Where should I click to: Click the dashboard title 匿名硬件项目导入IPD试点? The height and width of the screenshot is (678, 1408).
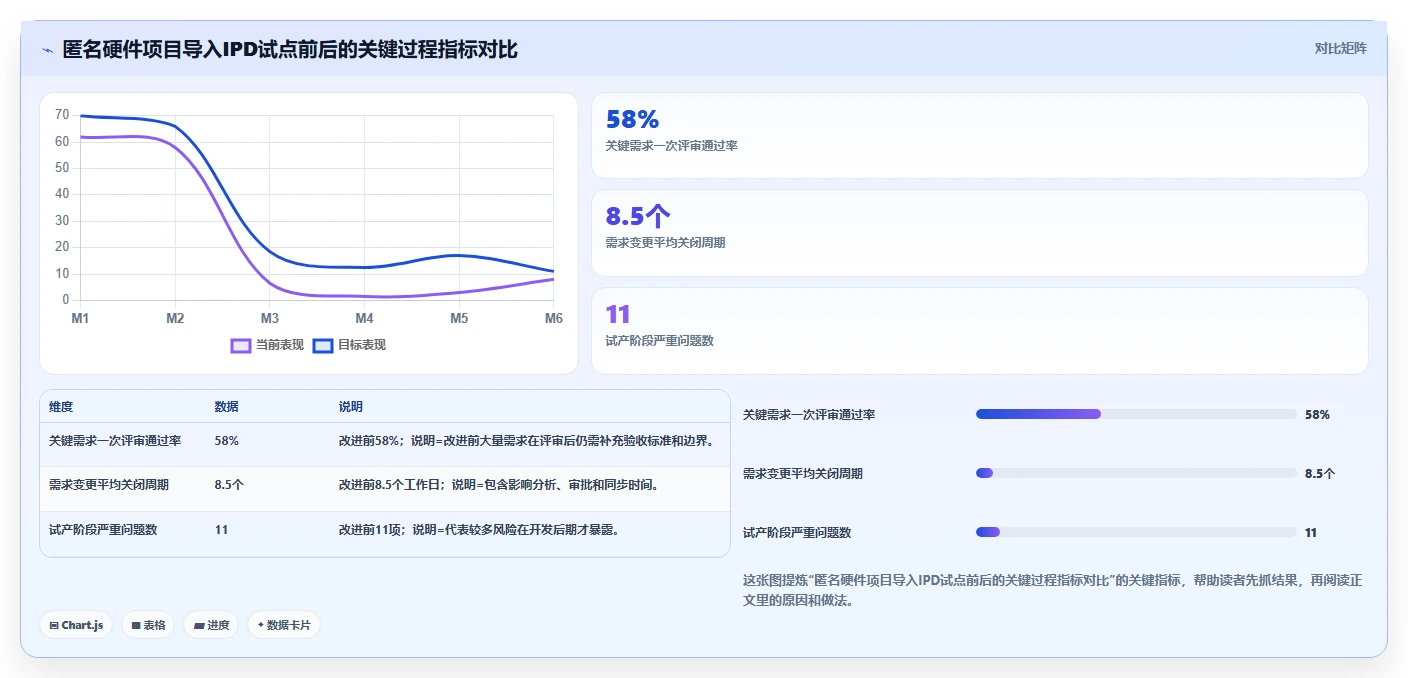(290, 49)
